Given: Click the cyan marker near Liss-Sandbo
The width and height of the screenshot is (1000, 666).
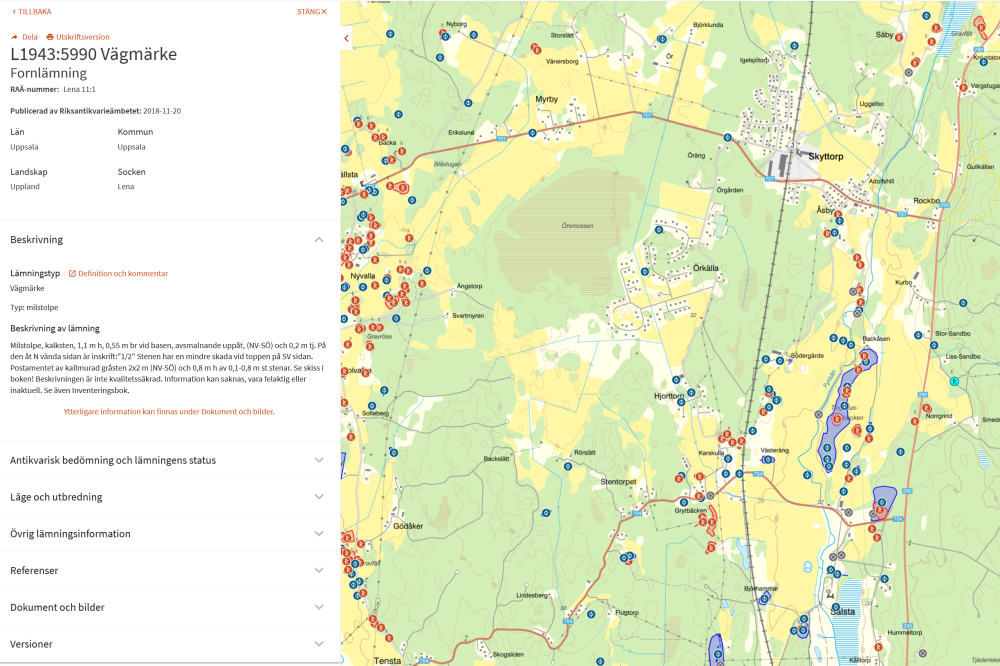Looking at the screenshot, I should 954,381.
